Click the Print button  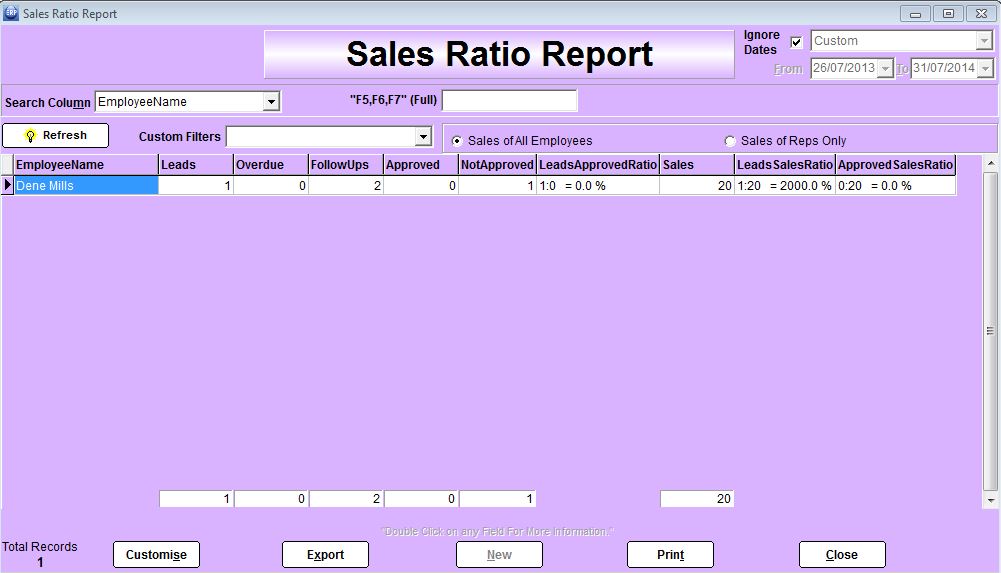(x=670, y=555)
